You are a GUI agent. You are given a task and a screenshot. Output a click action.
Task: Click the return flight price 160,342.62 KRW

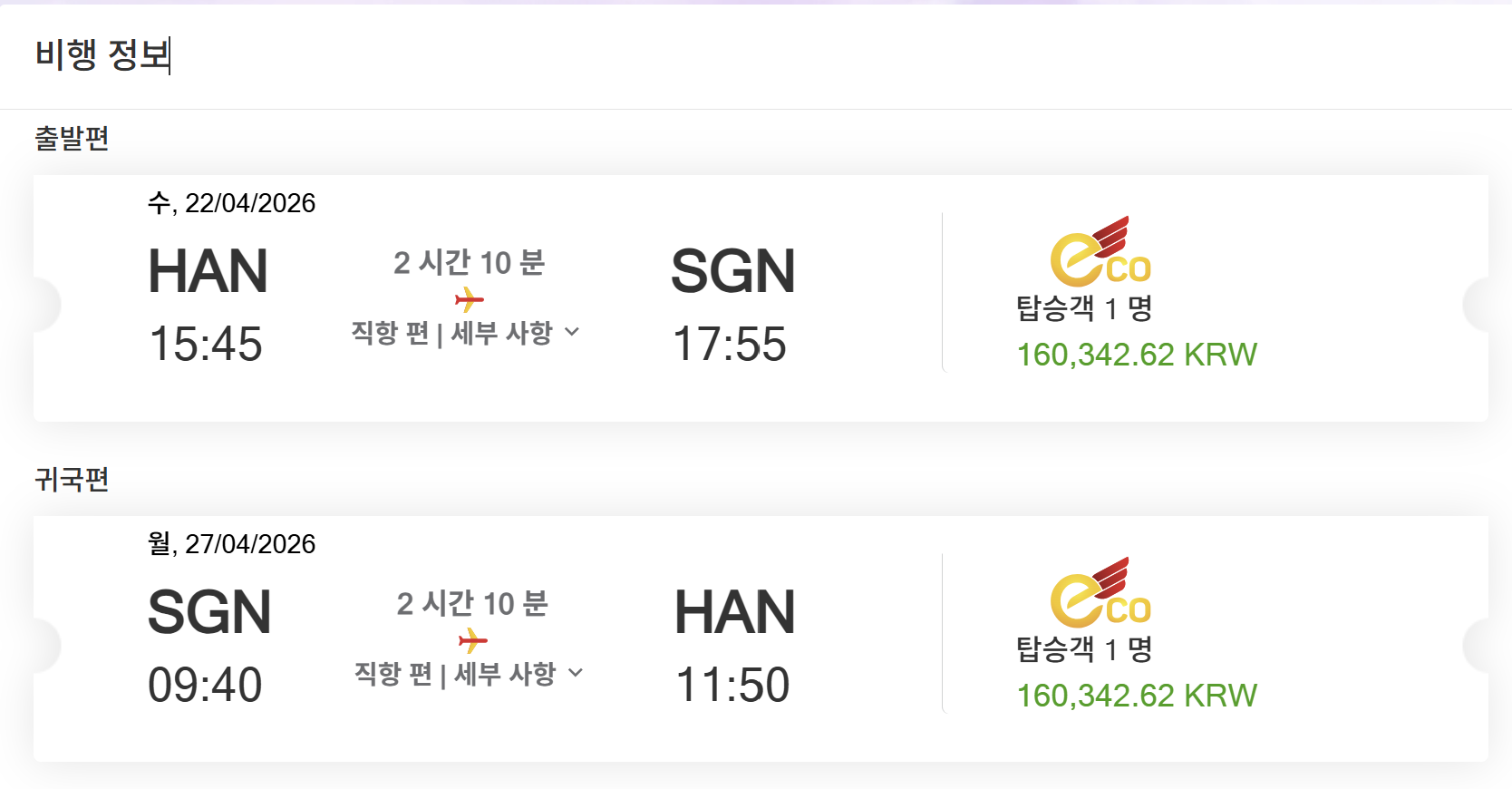tap(1136, 696)
